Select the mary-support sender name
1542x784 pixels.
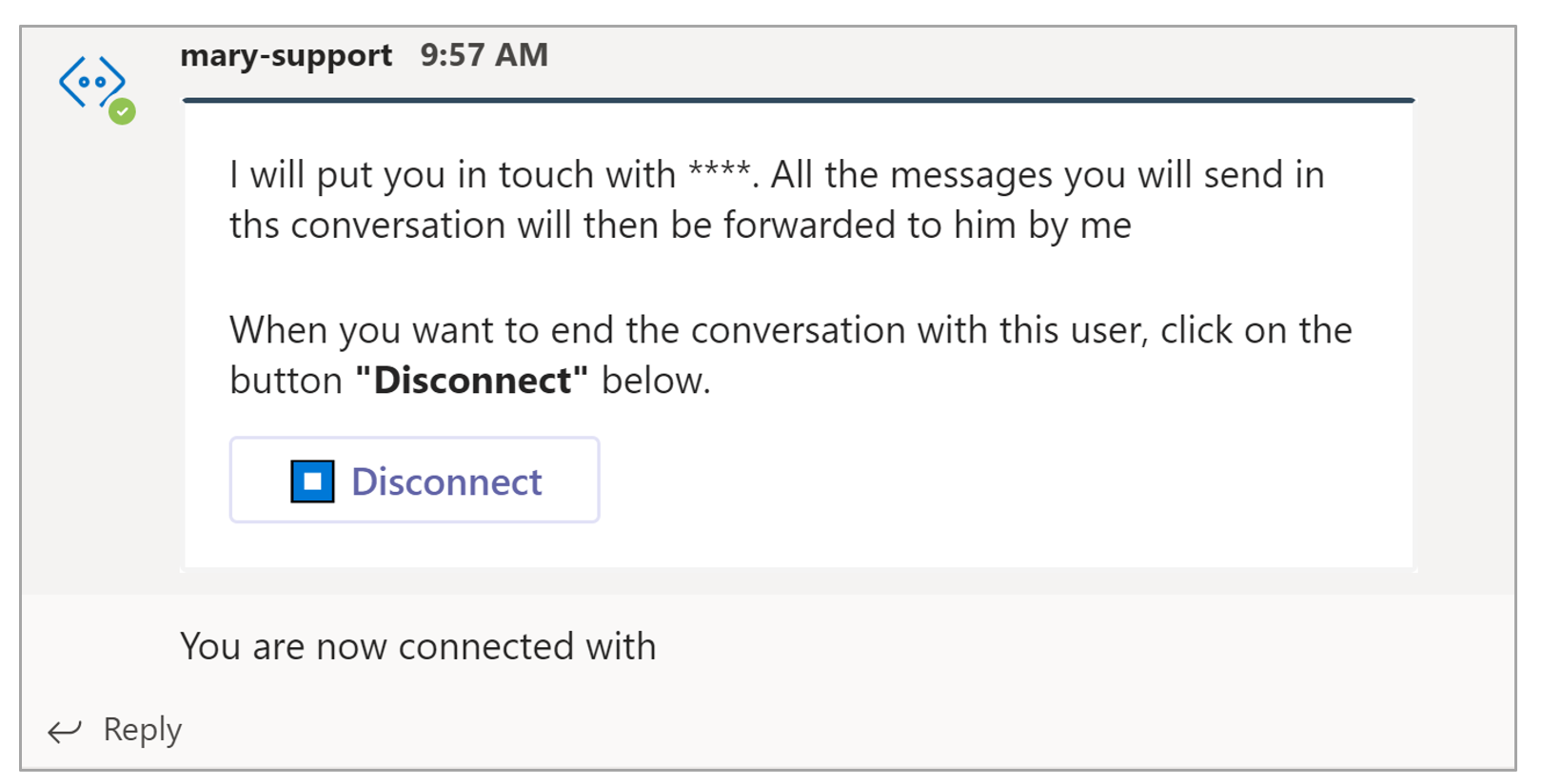286,55
